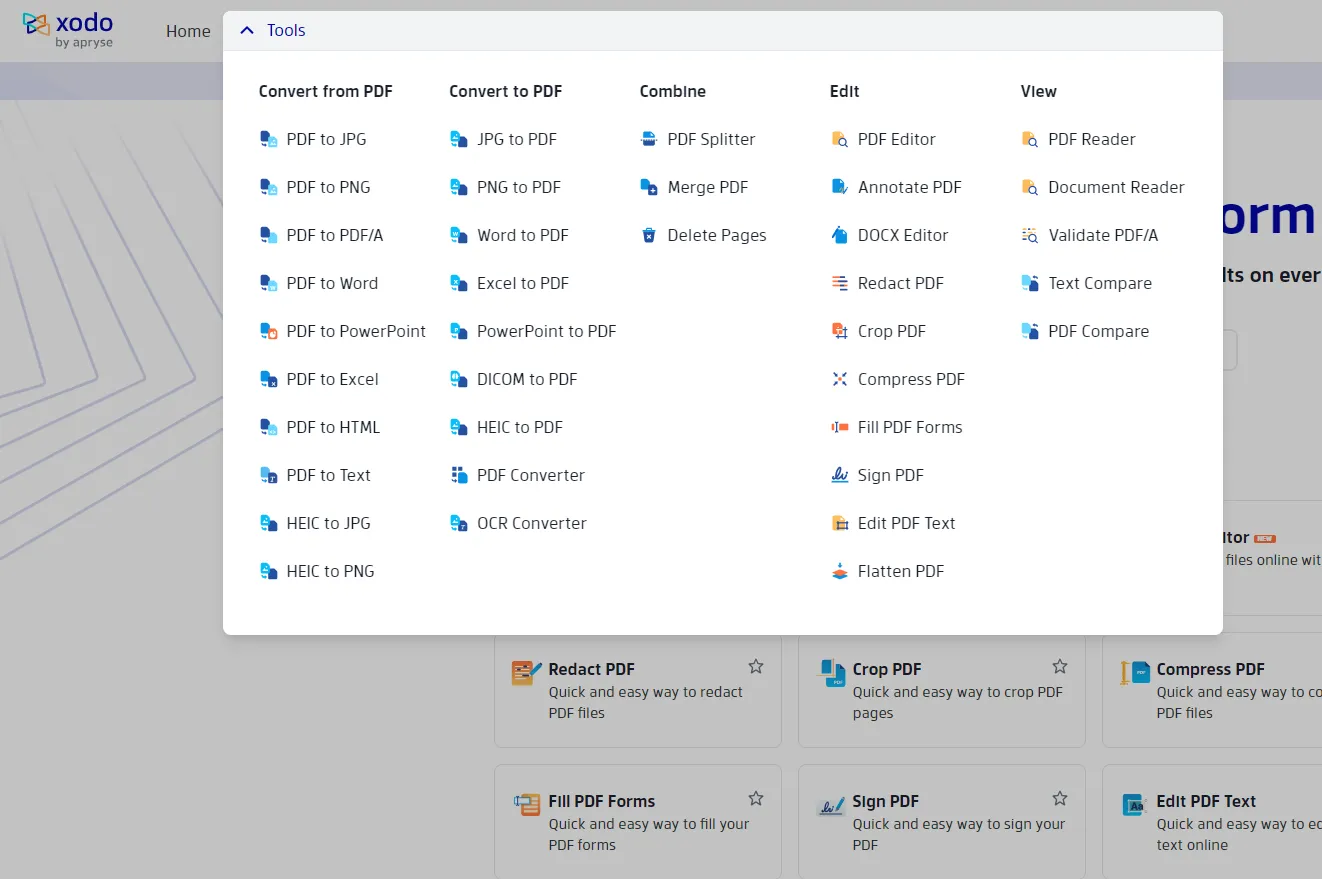Select the DICOM to PDF converter
This screenshot has height=879, width=1322.
pyautogui.click(x=519, y=379)
